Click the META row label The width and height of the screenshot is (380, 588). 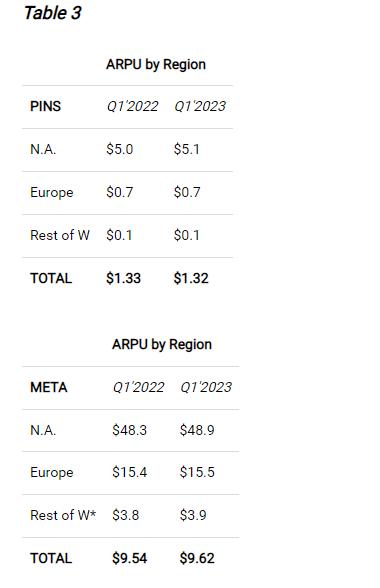click(x=49, y=387)
